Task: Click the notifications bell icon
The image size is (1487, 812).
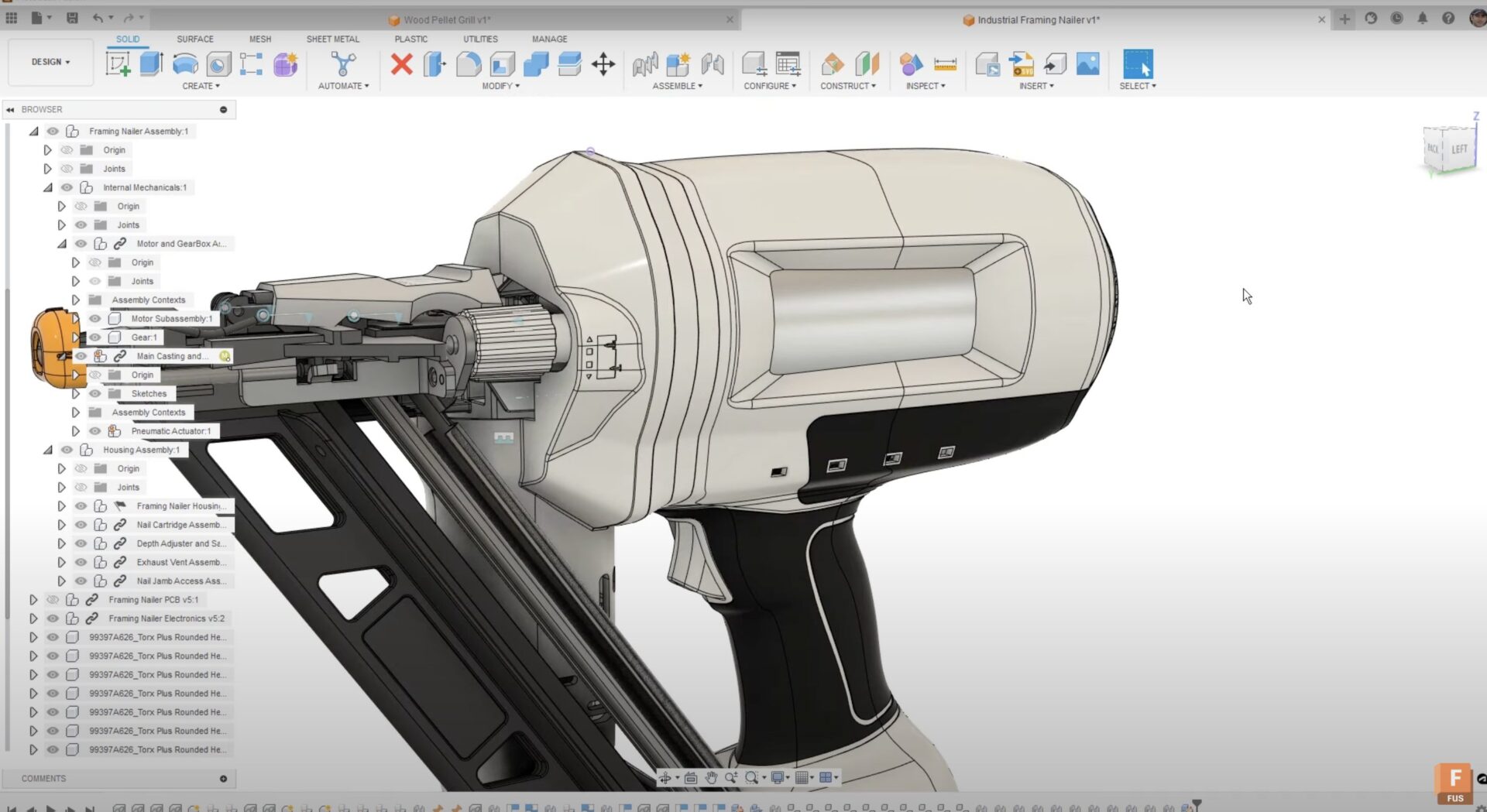Action: (x=1422, y=19)
